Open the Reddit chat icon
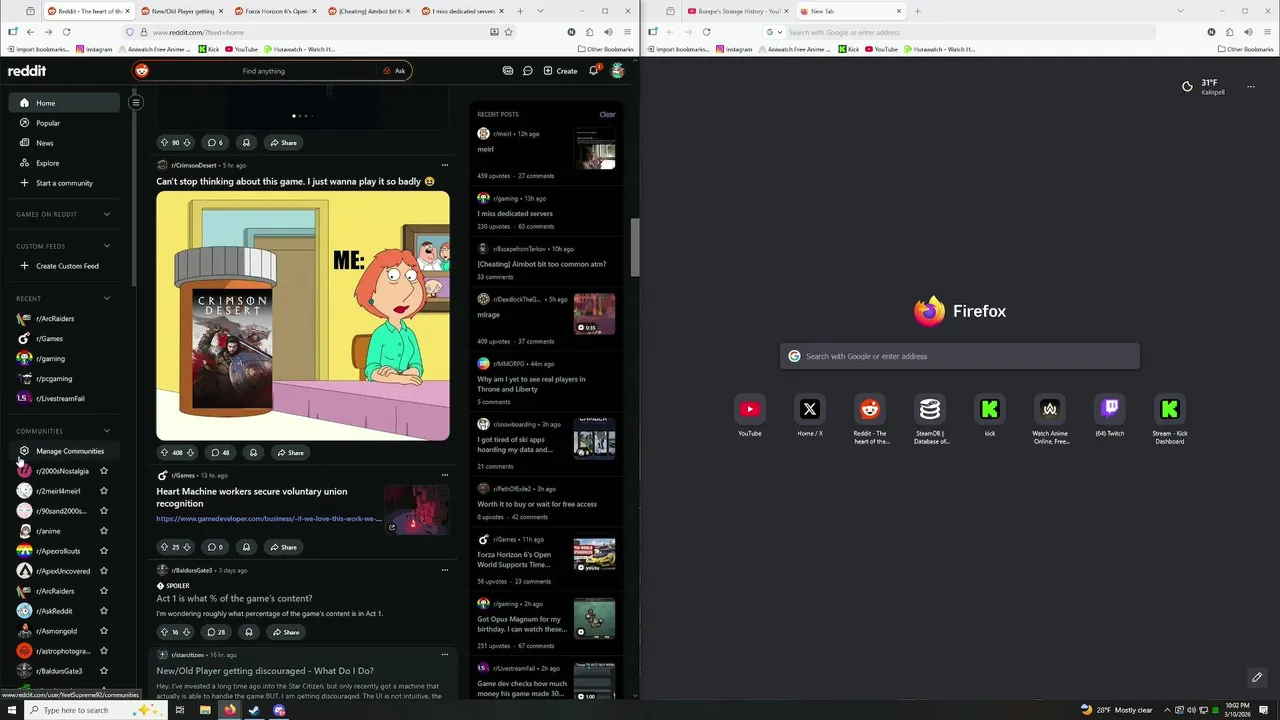Viewport: 1280px width, 720px height. pos(528,71)
